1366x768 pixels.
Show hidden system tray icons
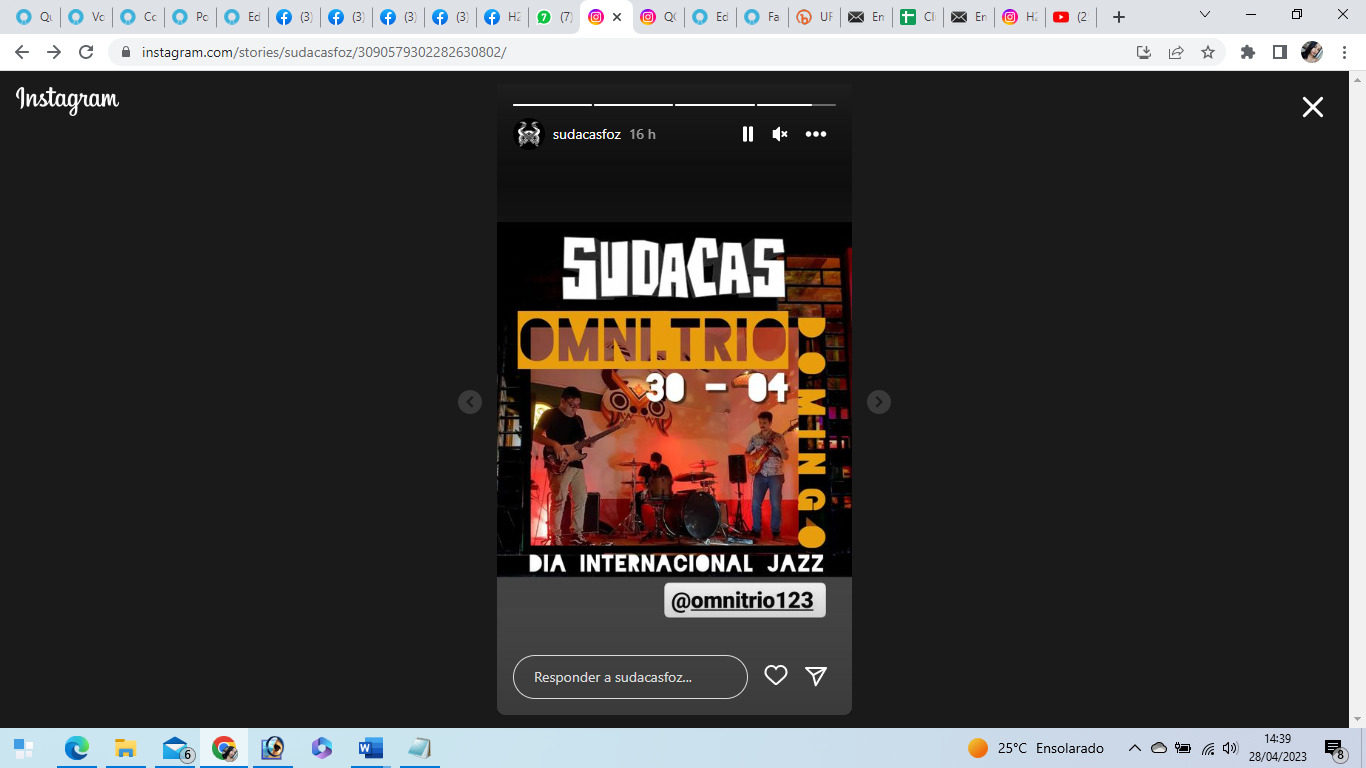coord(1134,748)
